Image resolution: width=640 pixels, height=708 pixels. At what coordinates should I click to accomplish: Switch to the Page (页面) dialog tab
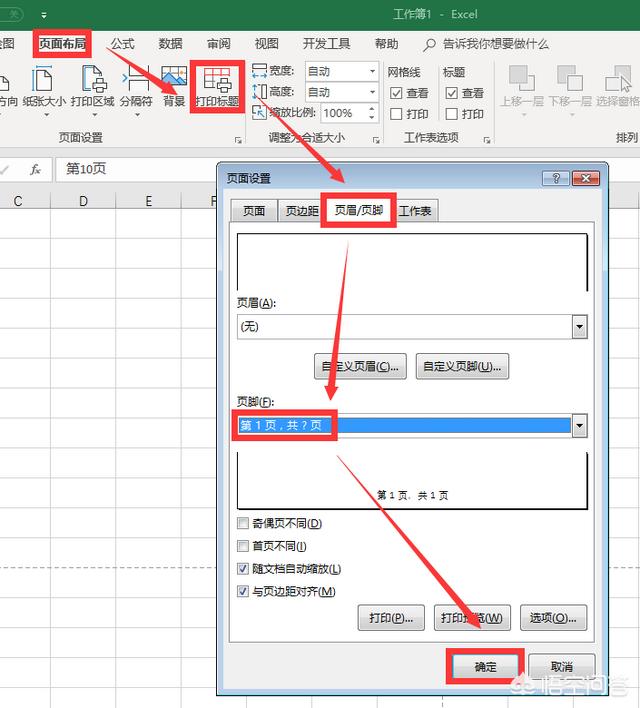[254, 211]
